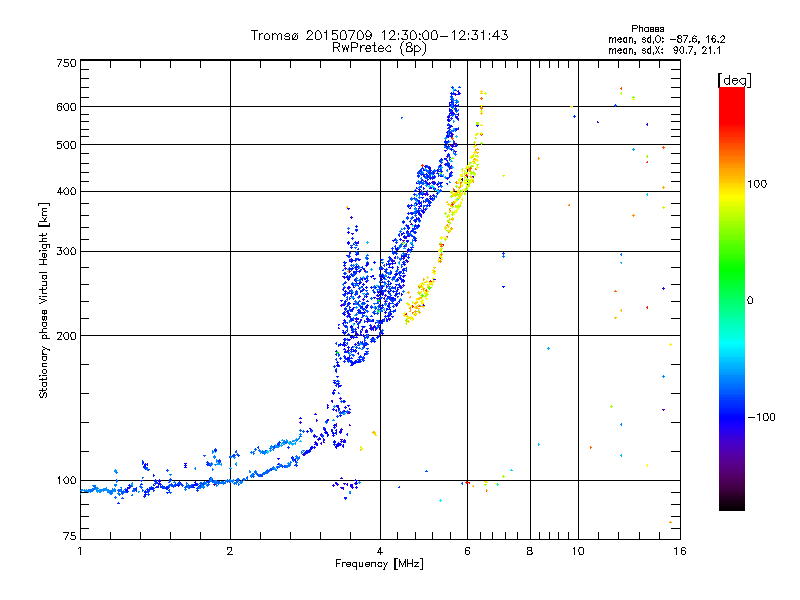
Task: Click the x-axis tick label '16'
Action: (680, 551)
